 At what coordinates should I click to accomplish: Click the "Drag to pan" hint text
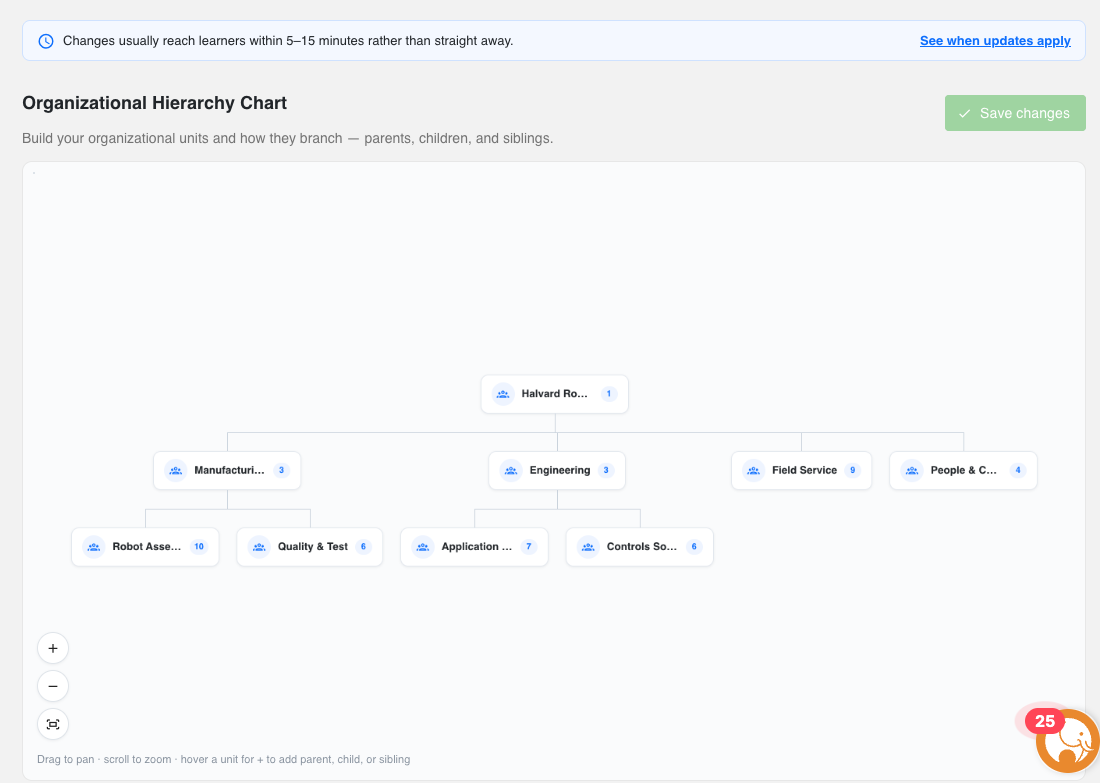(x=224, y=759)
